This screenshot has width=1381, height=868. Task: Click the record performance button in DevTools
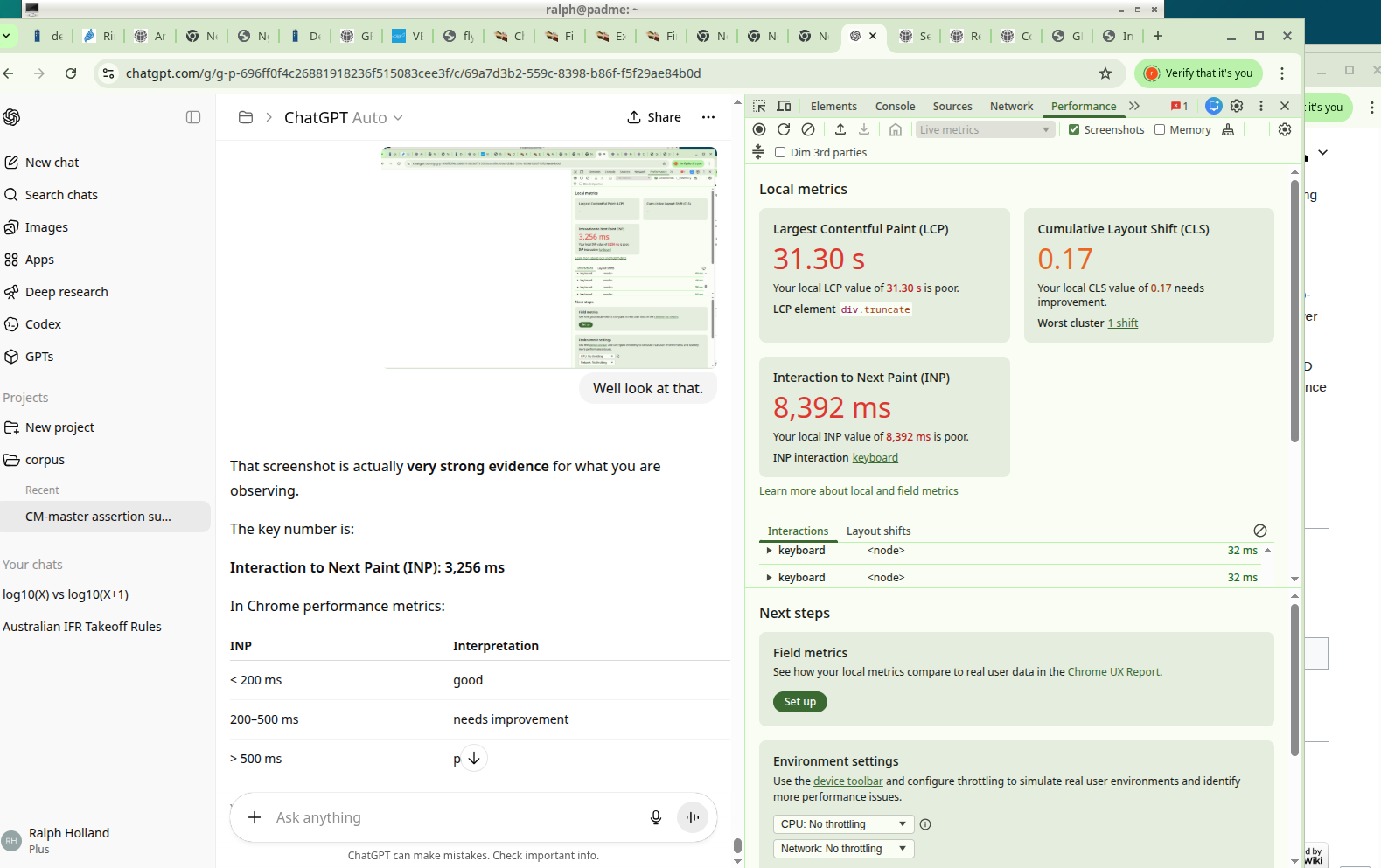coord(759,129)
